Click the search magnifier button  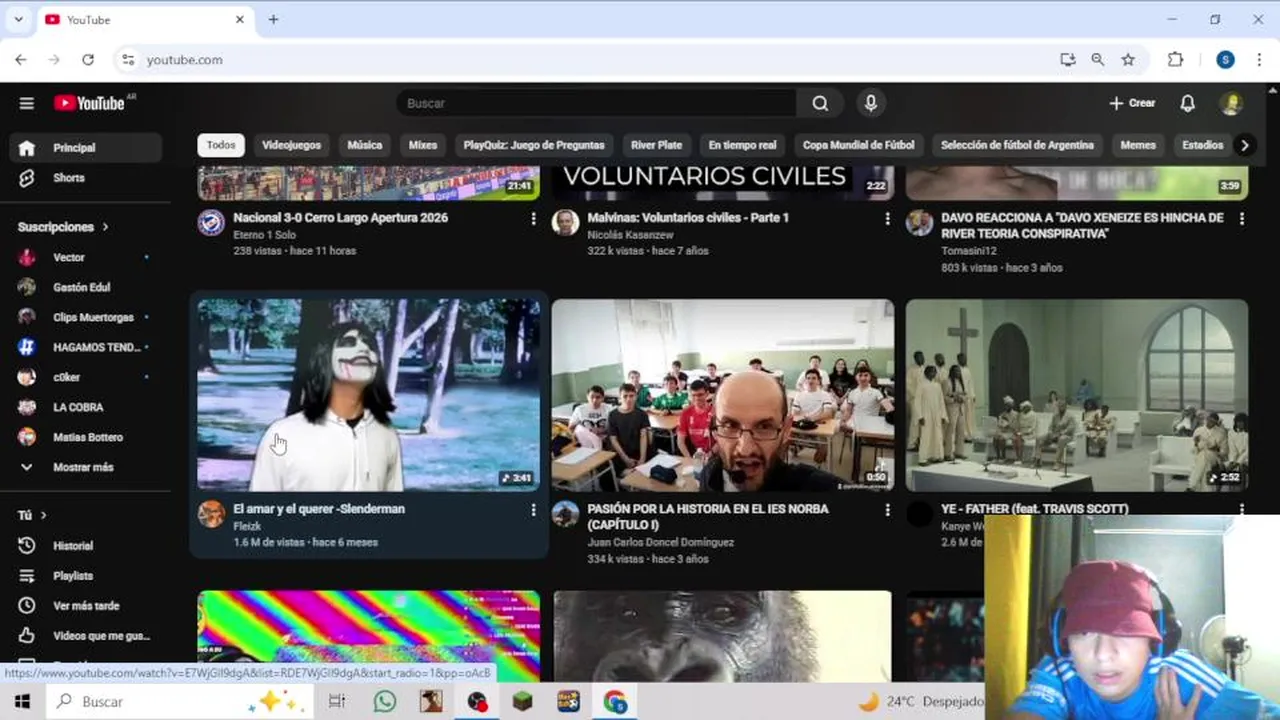[820, 103]
